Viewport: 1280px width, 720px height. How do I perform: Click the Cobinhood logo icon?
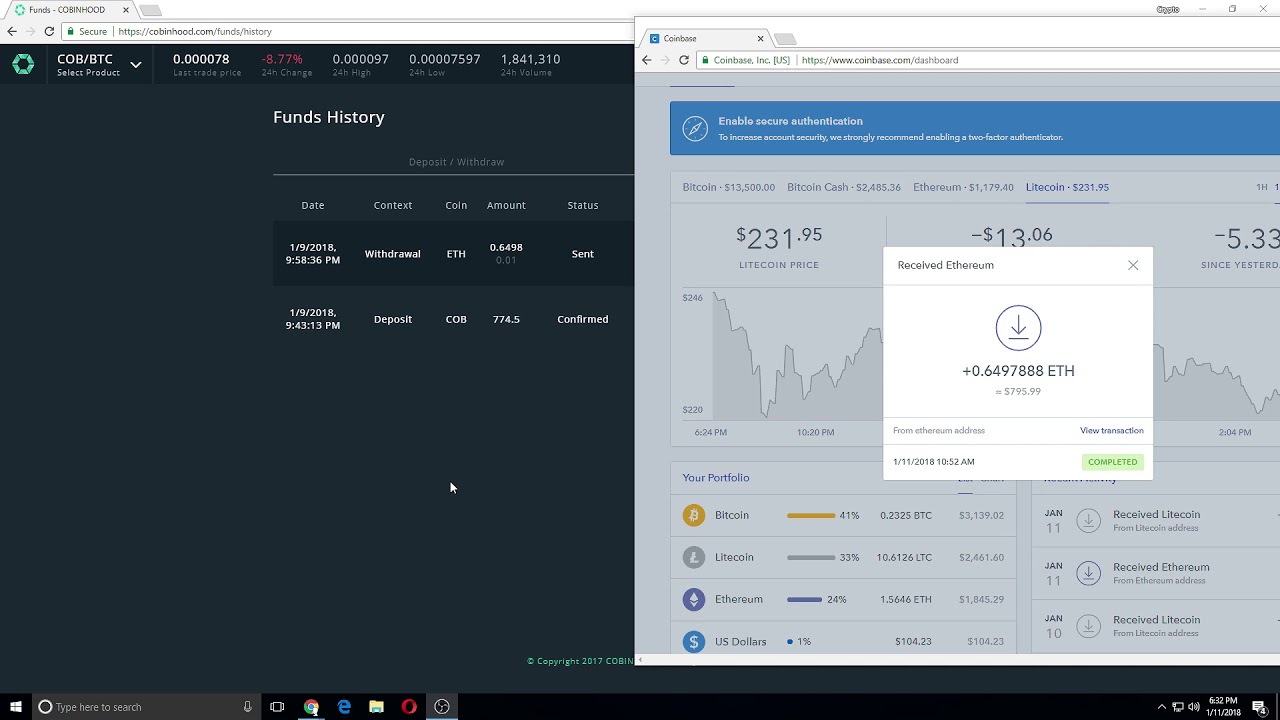tap(23, 65)
